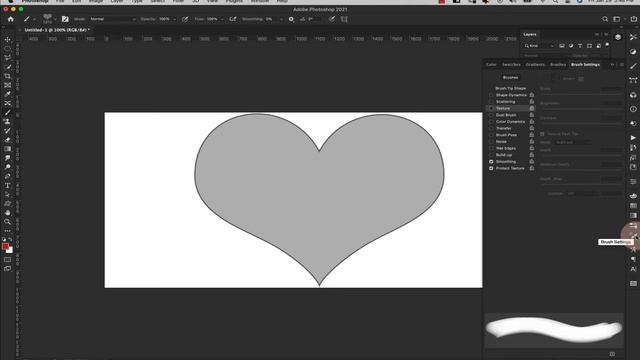Screen dimensions: 640x360
Task: Enable airbrush-style build-up icon
Action: pyautogui.click(x=233, y=19)
